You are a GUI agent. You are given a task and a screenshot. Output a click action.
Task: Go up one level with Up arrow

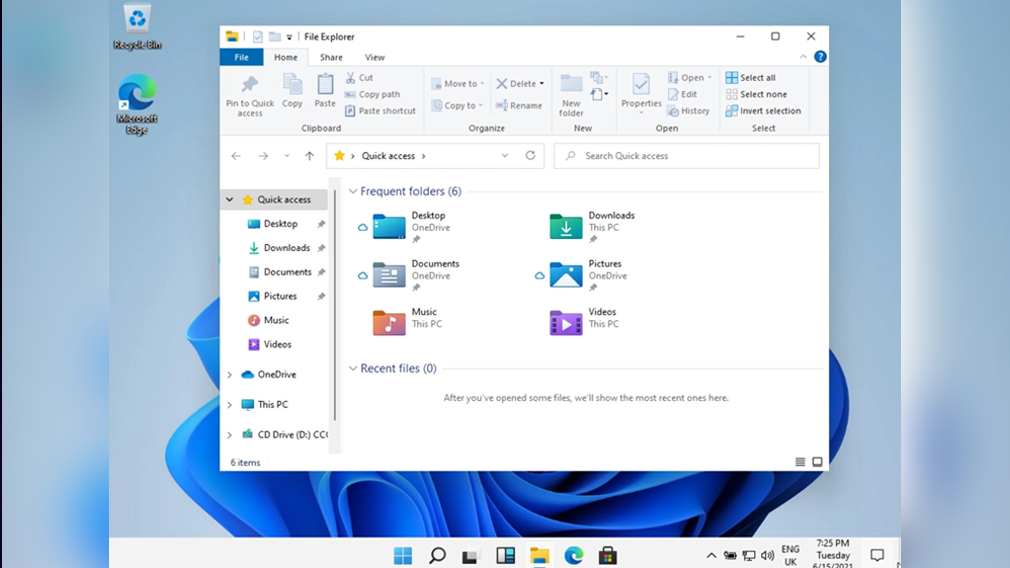click(309, 156)
